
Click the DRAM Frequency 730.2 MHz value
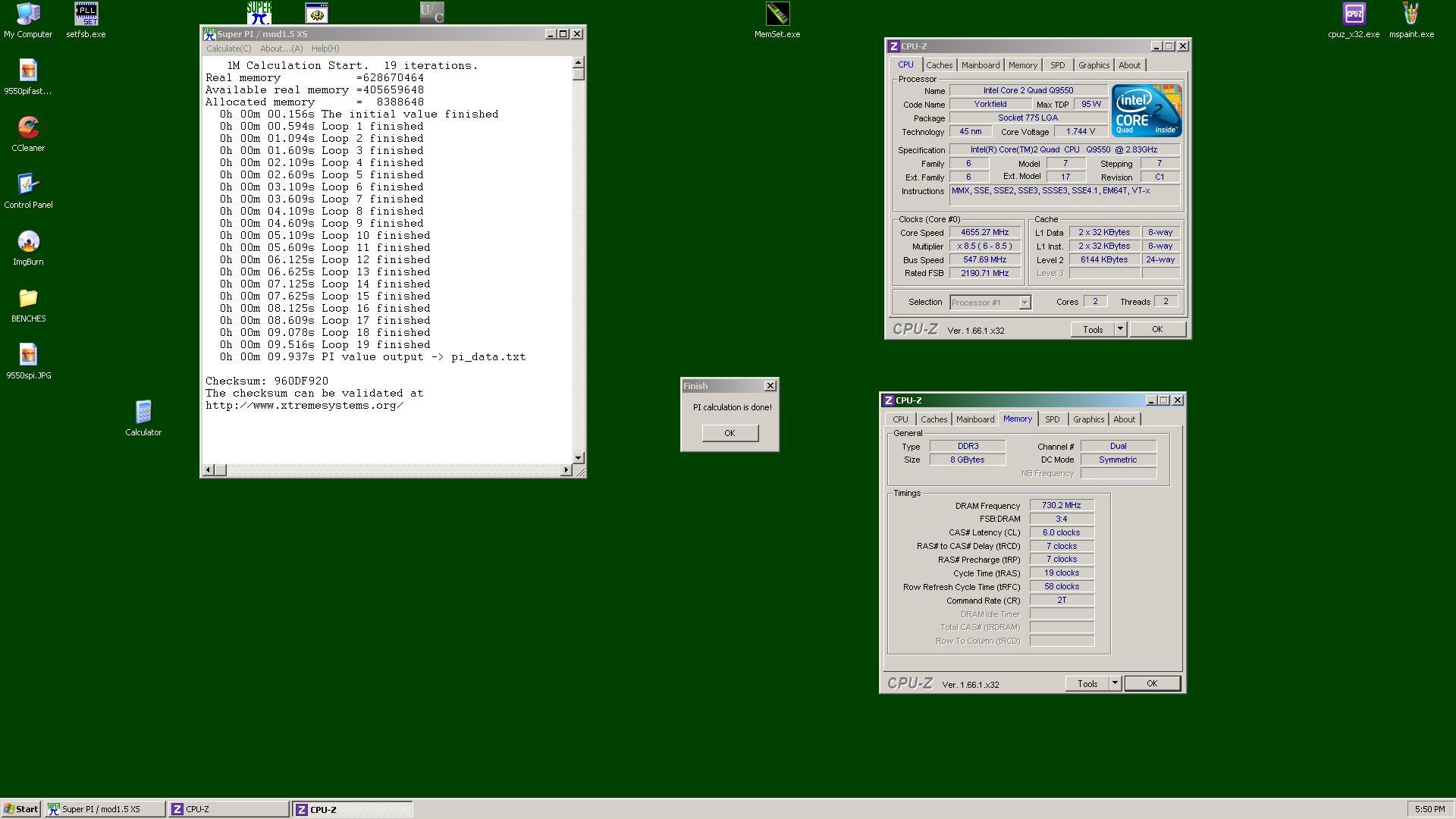(1061, 505)
